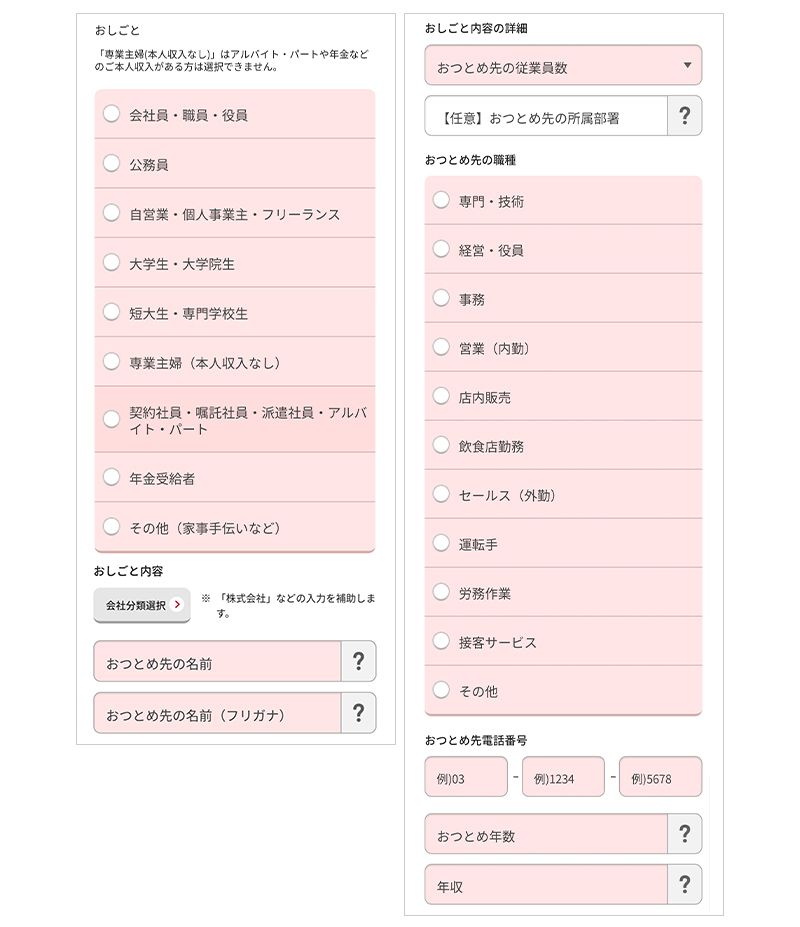The width and height of the screenshot is (800, 927).
Task: Click the 例)03 phone number field
Action: point(466,776)
